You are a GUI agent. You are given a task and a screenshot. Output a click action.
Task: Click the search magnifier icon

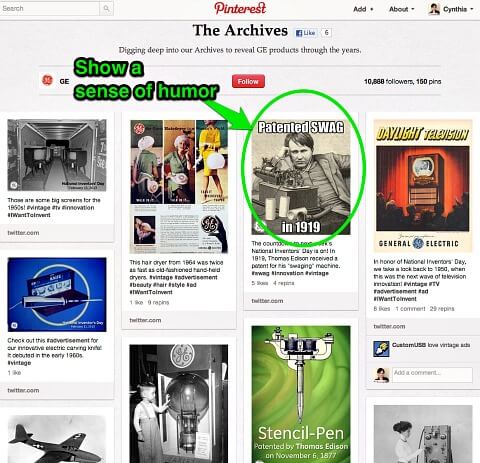pyautogui.click(x=106, y=8)
